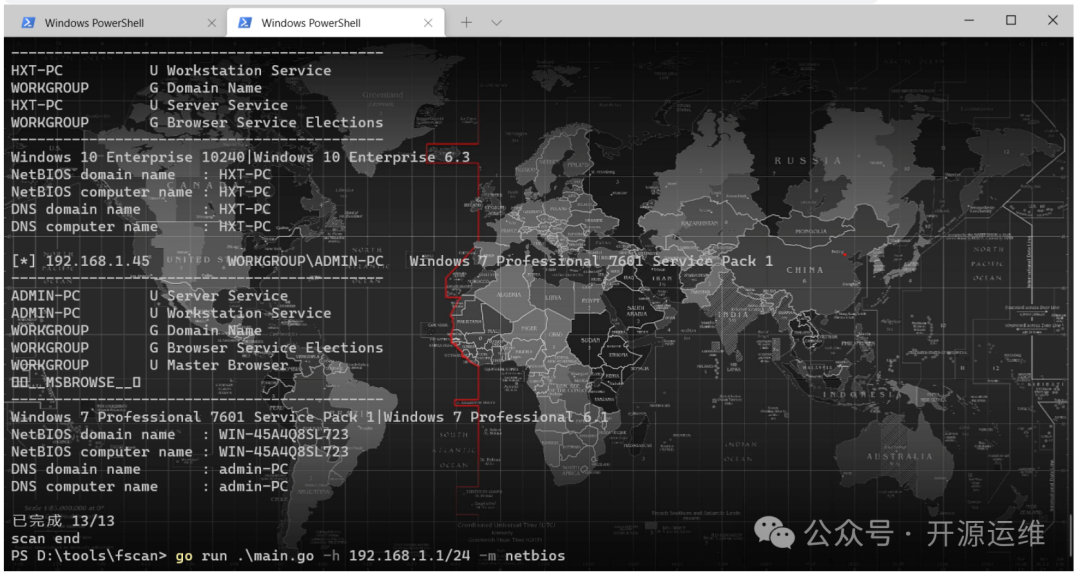This screenshot has width=1080, height=577.
Task: Click 'NetBIOS computer name : WIN-45A4Q8SL723' line
Action: (x=180, y=452)
